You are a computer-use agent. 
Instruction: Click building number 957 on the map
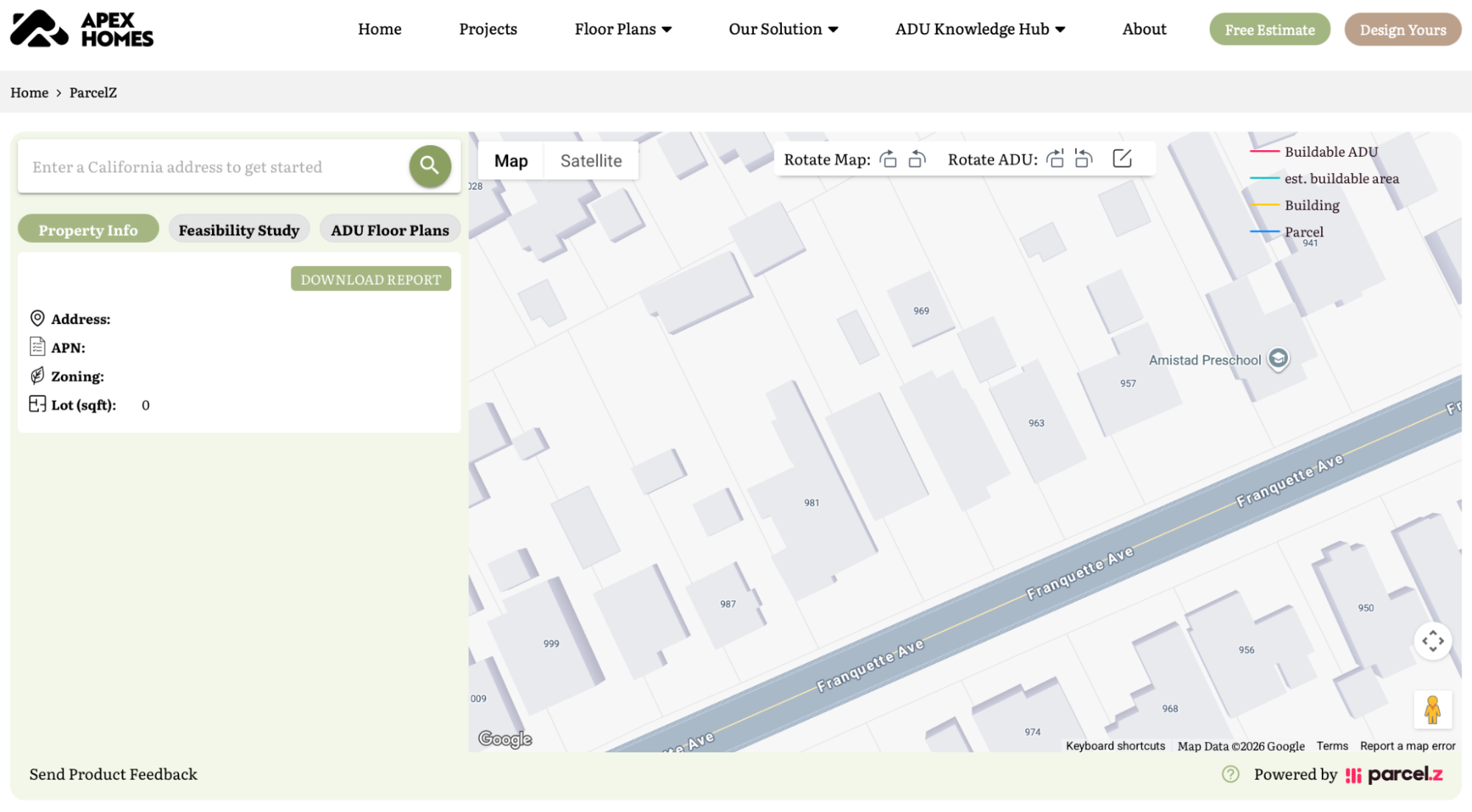pos(1128,383)
